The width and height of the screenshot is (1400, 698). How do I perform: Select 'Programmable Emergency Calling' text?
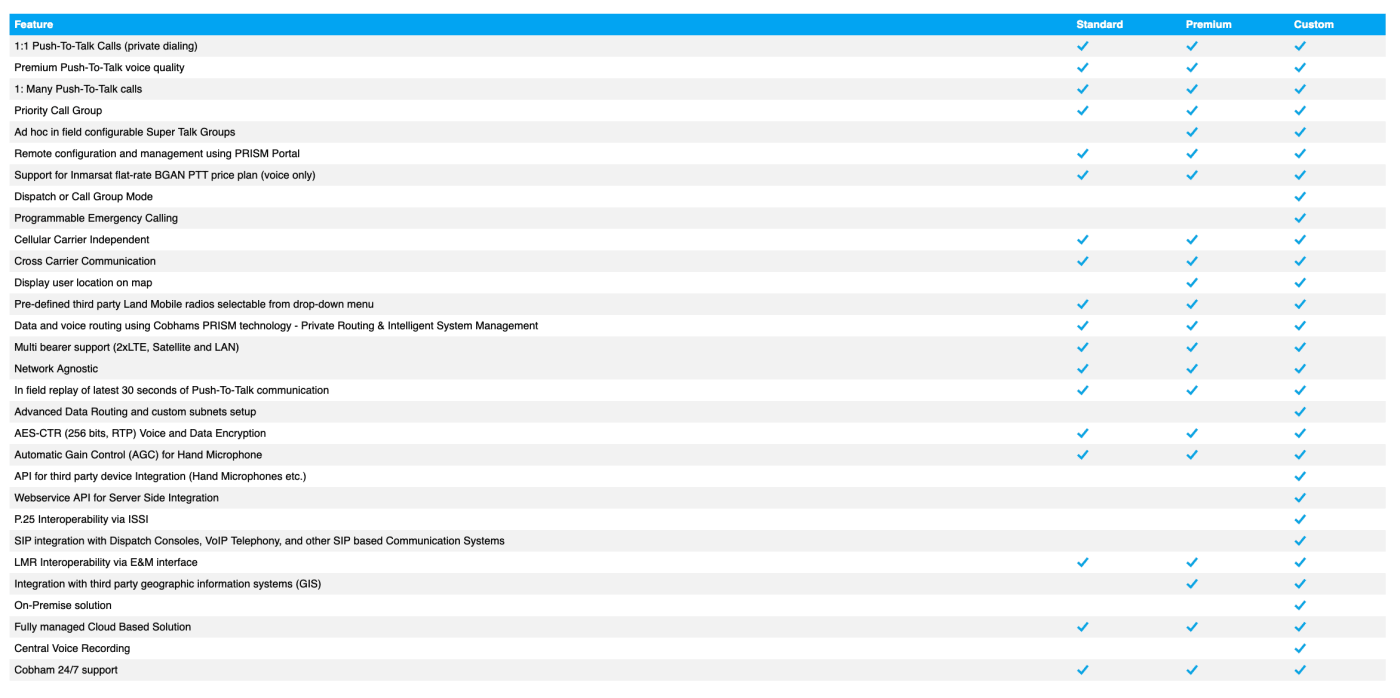coord(96,218)
